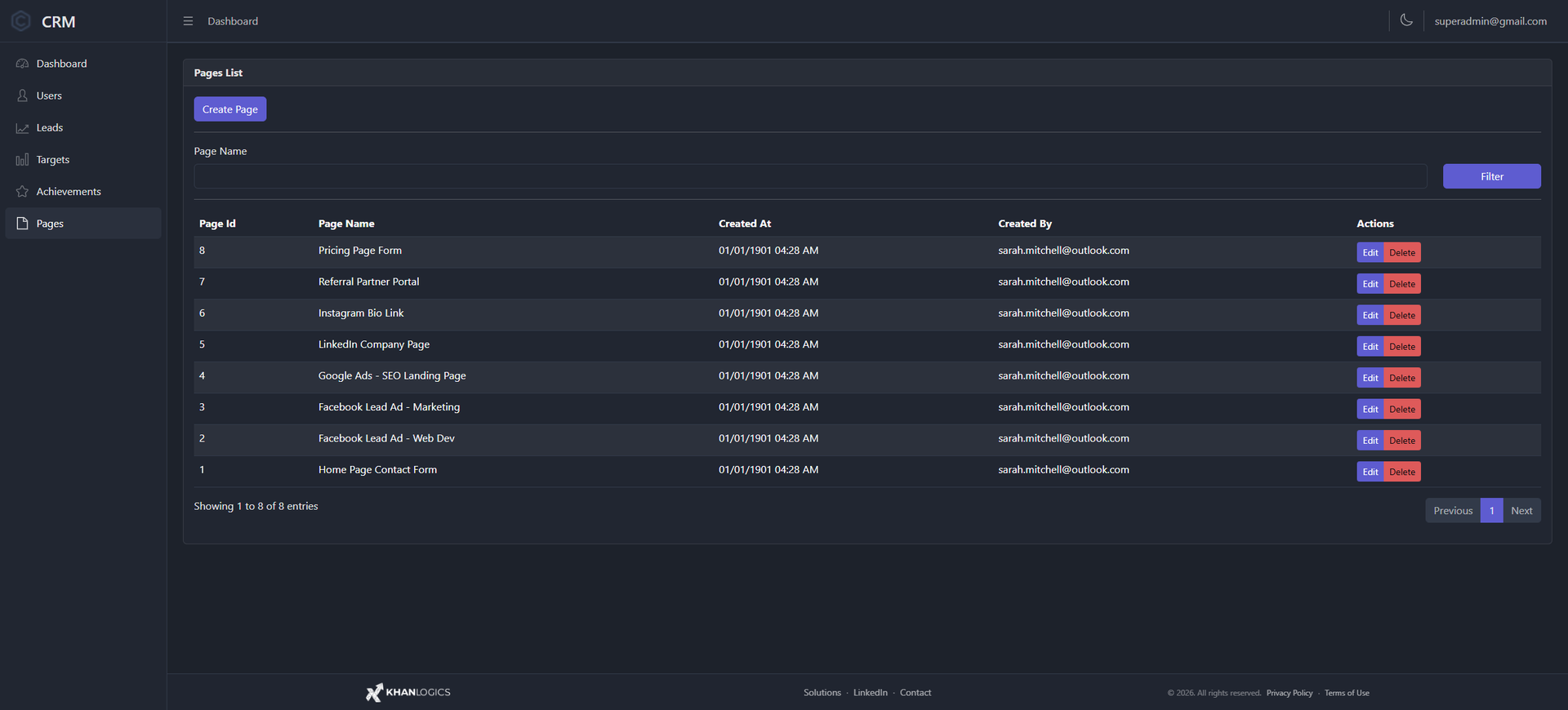Go to the Next pagination page

pos(1521,511)
